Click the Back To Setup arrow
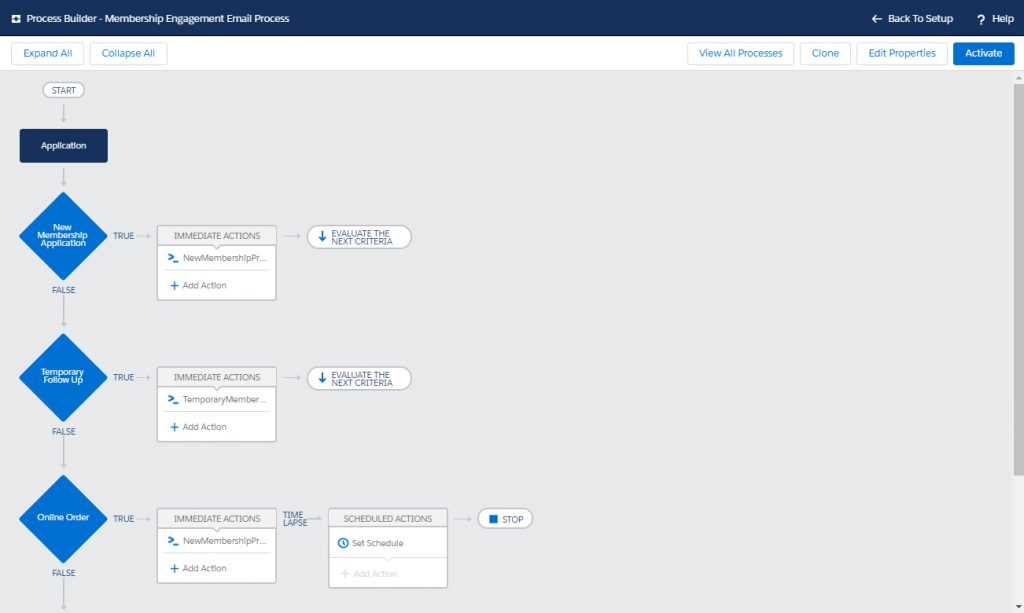Image resolution: width=1024 pixels, height=613 pixels. click(877, 19)
